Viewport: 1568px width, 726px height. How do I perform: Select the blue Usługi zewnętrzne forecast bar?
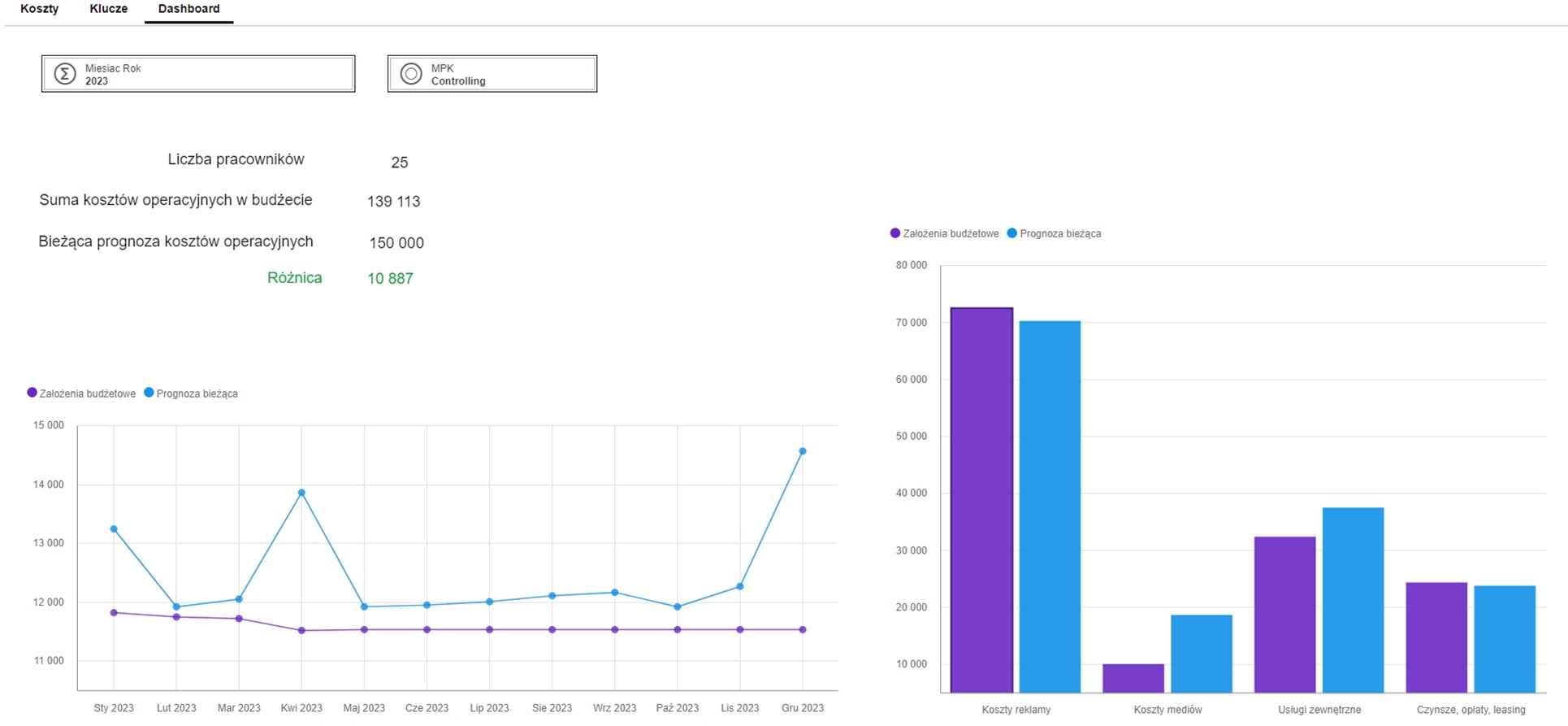[1354, 600]
